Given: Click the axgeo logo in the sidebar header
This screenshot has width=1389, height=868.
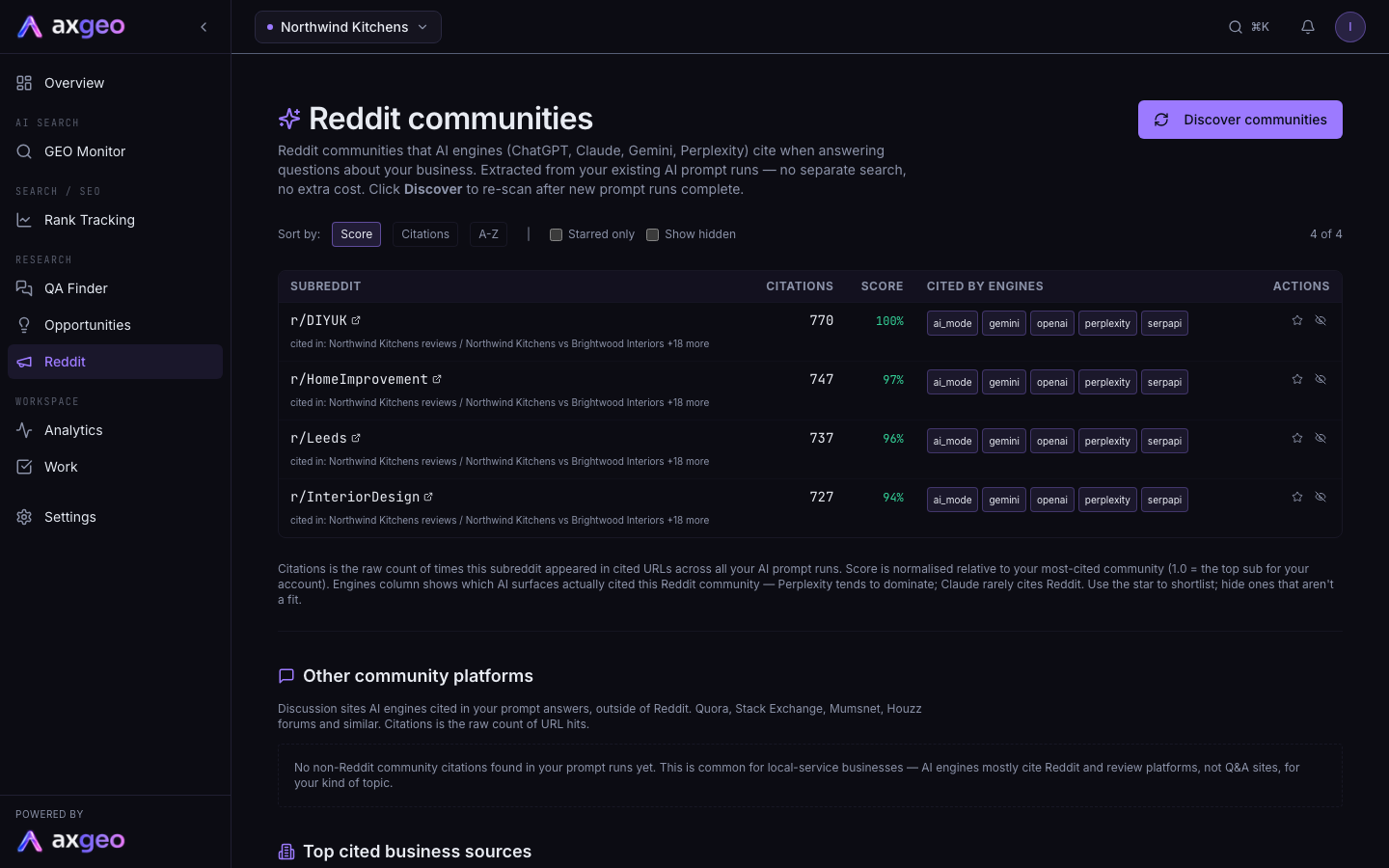Looking at the screenshot, I should point(71,27).
